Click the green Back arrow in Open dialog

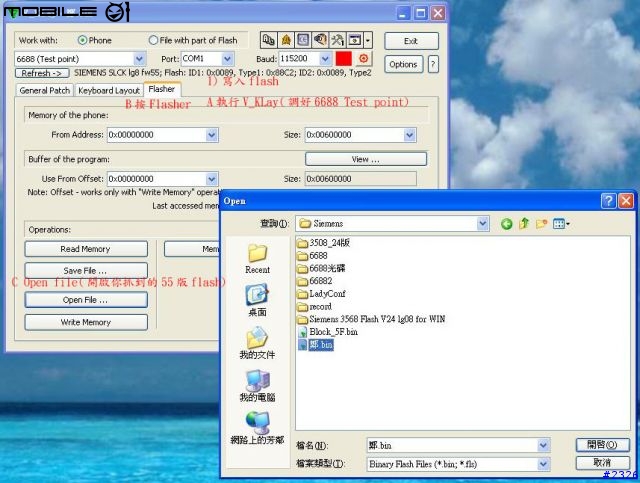point(507,224)
